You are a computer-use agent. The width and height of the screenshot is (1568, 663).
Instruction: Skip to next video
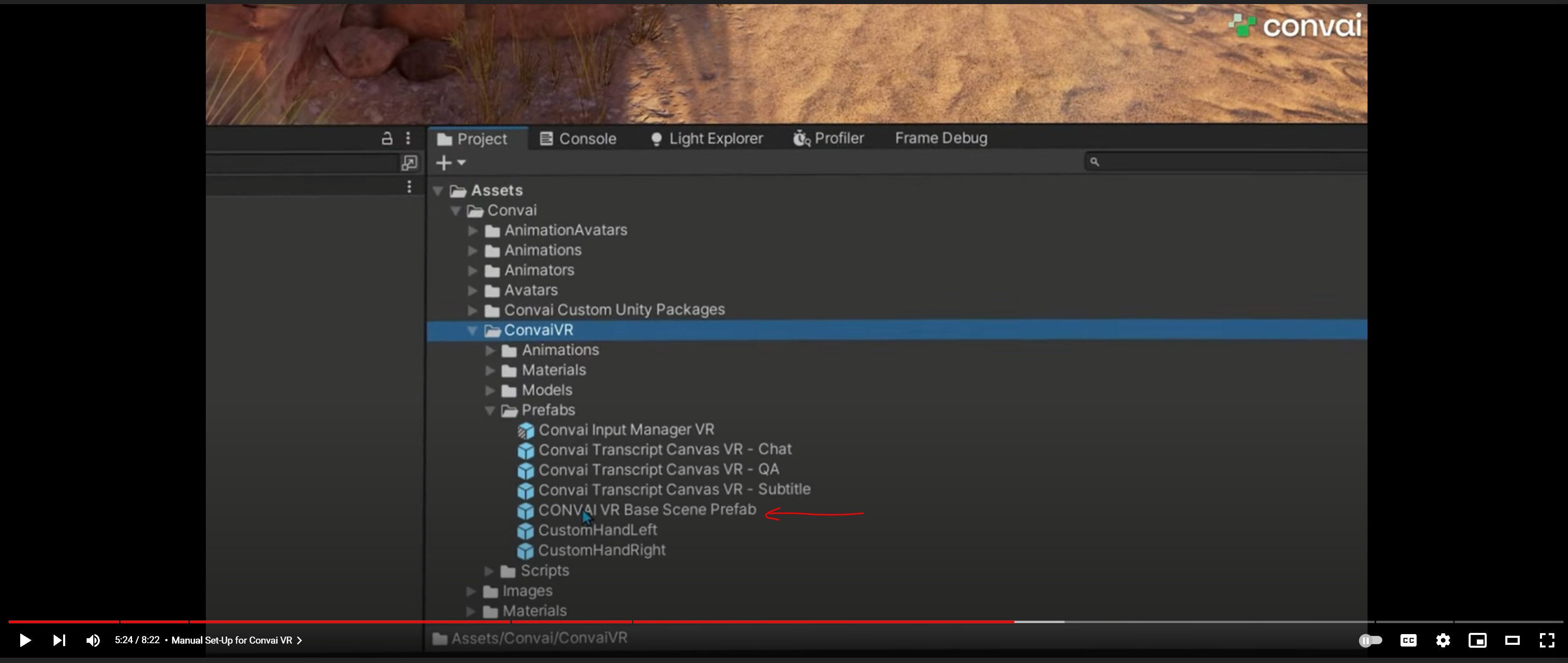59,640
